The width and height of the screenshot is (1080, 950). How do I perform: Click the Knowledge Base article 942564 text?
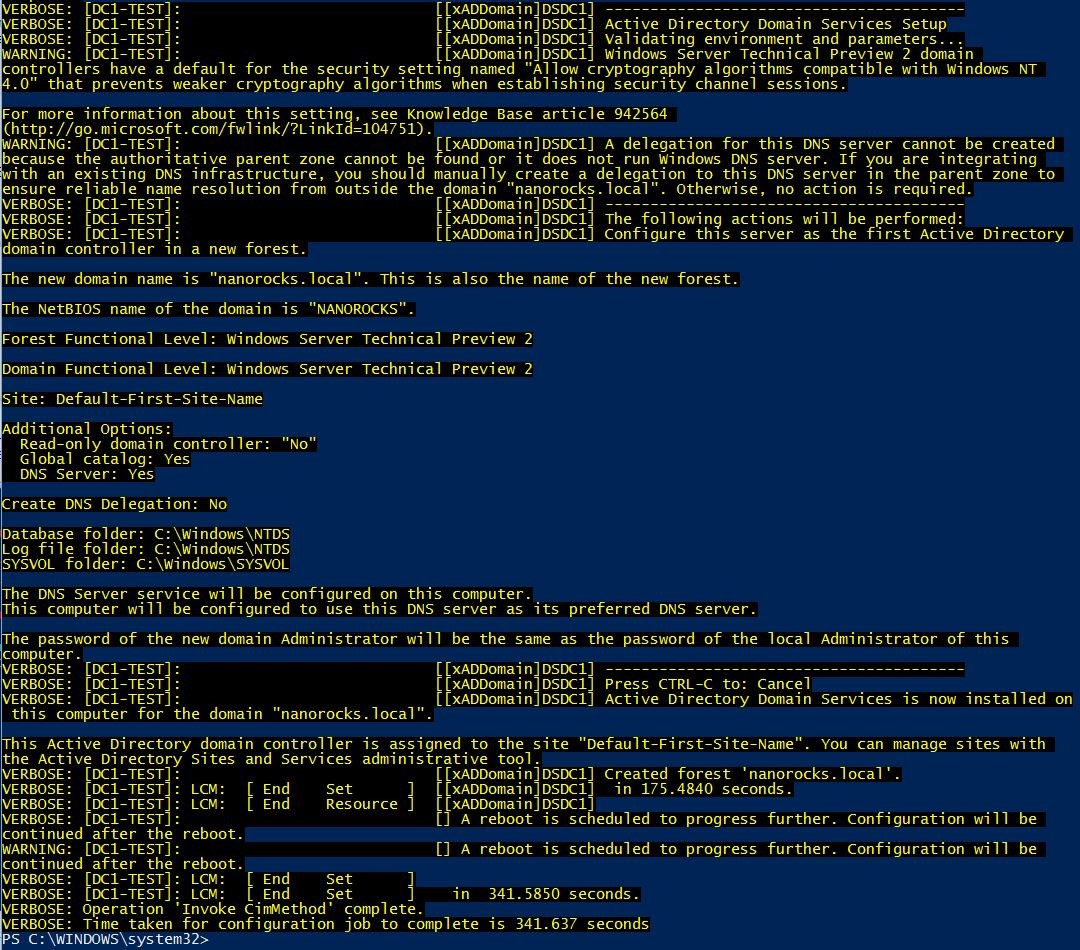[x=537, y=114]
